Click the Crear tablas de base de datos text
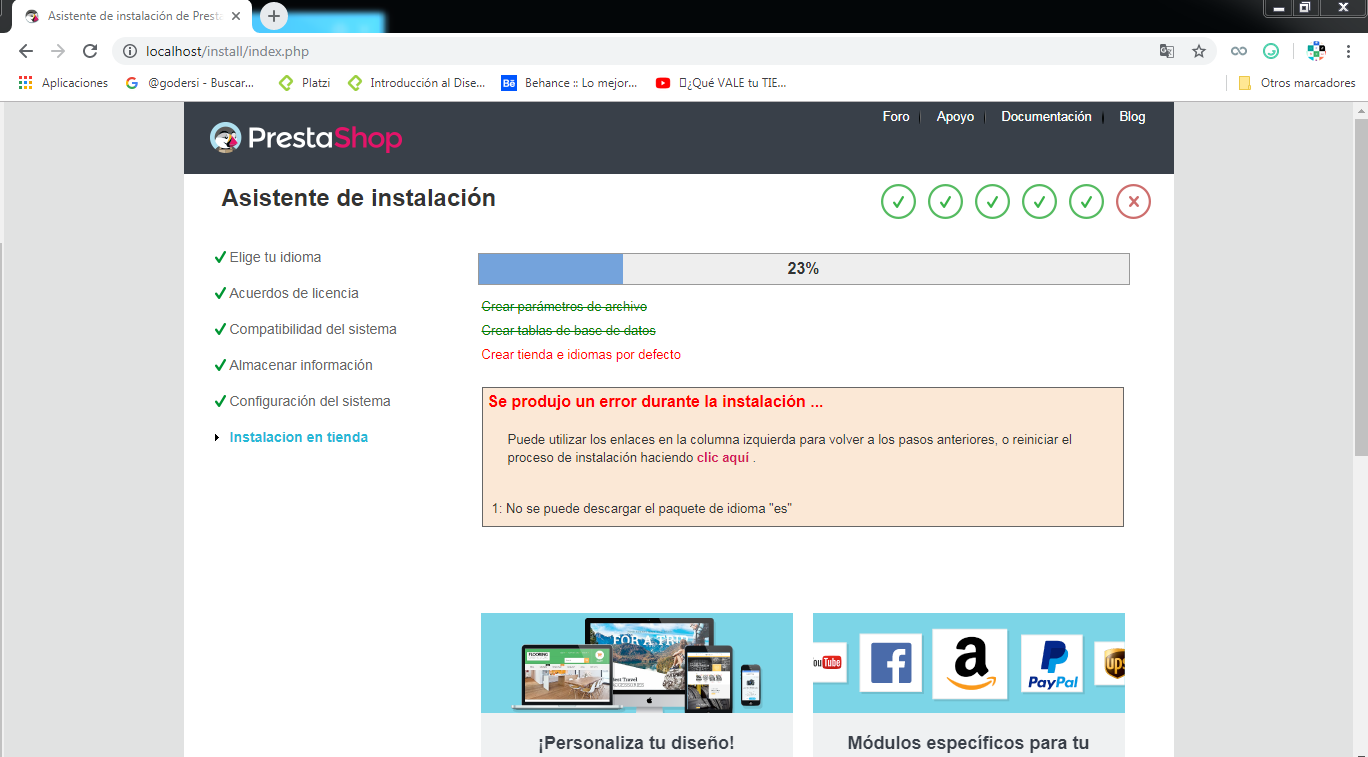The width and height of the screenshot is (1368, 757). click(x=569, y=330)
